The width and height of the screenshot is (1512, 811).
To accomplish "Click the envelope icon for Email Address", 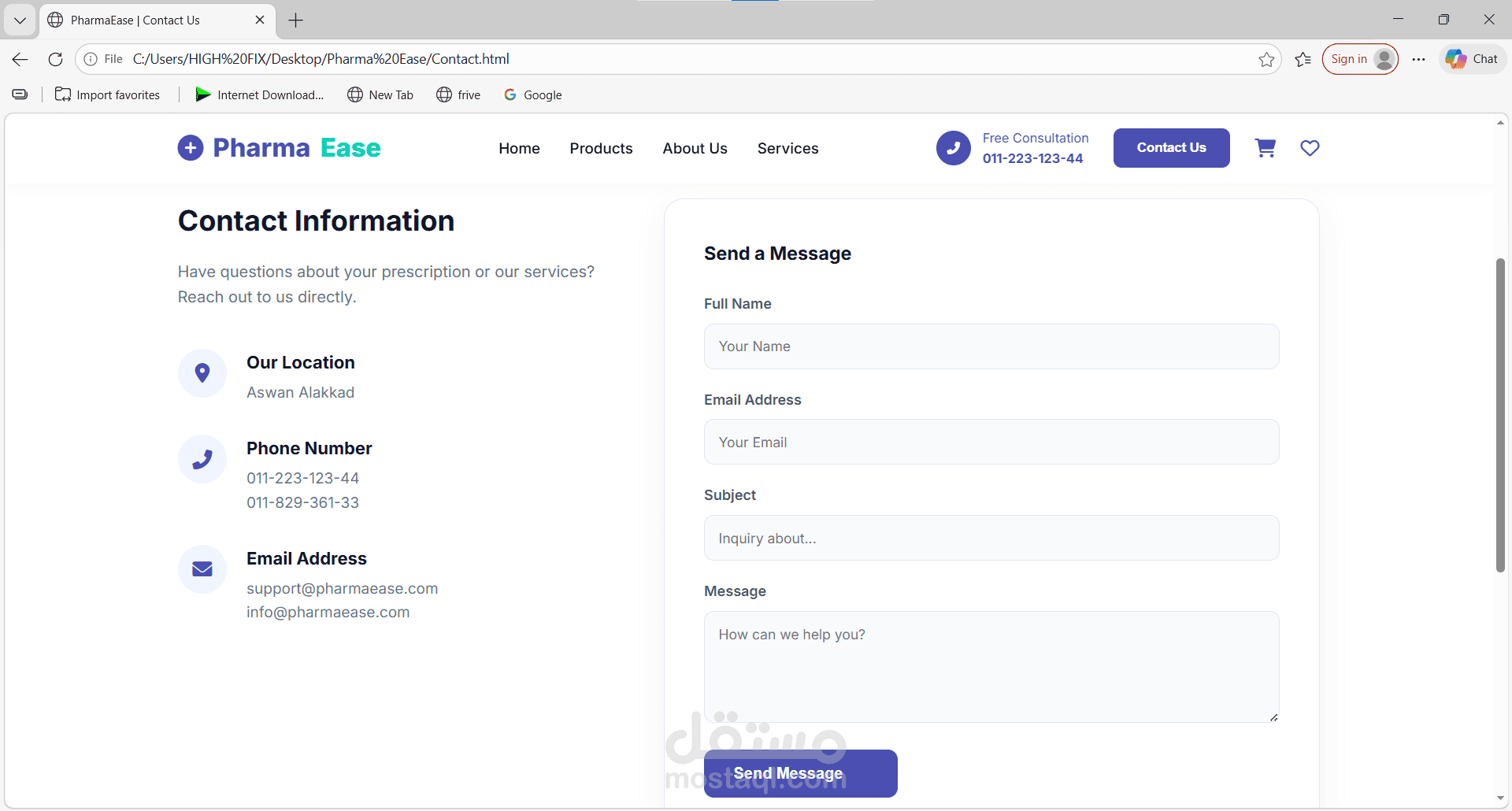I will [202, 569].
